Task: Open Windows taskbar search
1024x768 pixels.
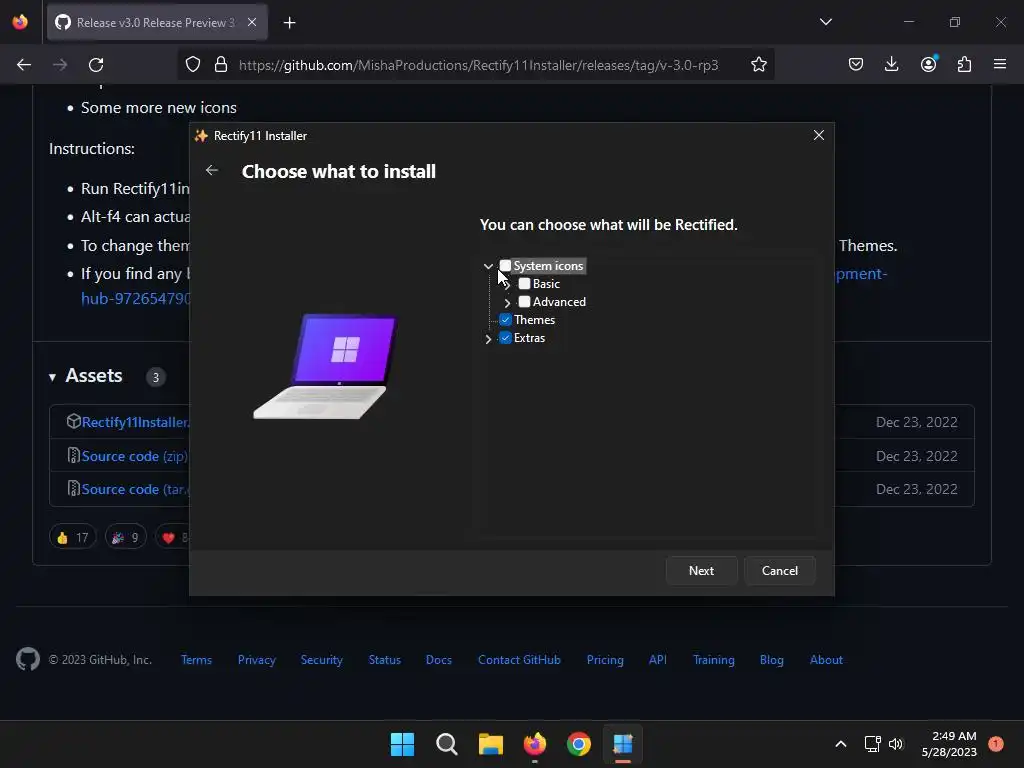Action: pyautogui.click(x=447, y=744)
